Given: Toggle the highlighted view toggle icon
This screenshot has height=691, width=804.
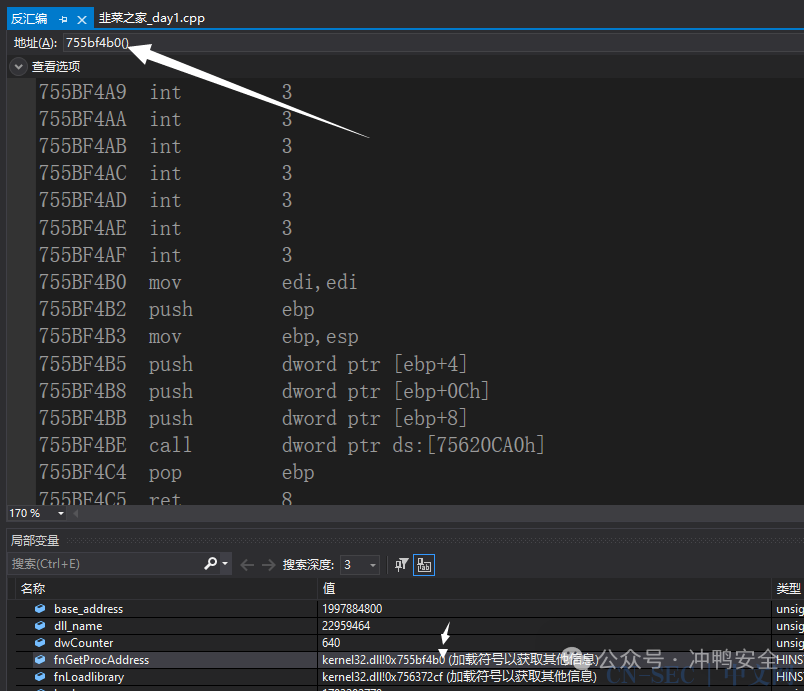Looking at the screenshot, I should (424, 565).
